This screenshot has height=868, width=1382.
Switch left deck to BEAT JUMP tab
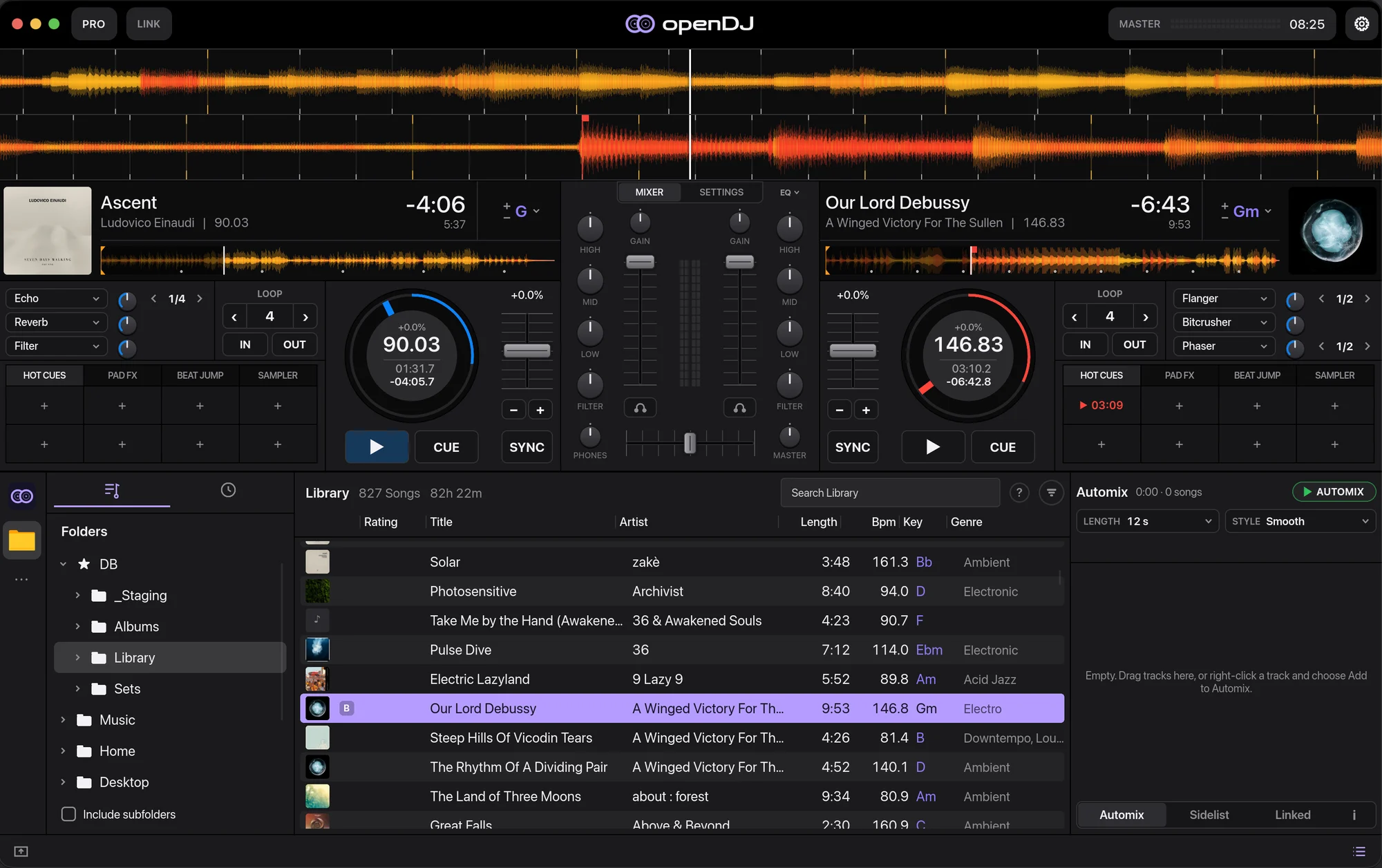point(200,375)
